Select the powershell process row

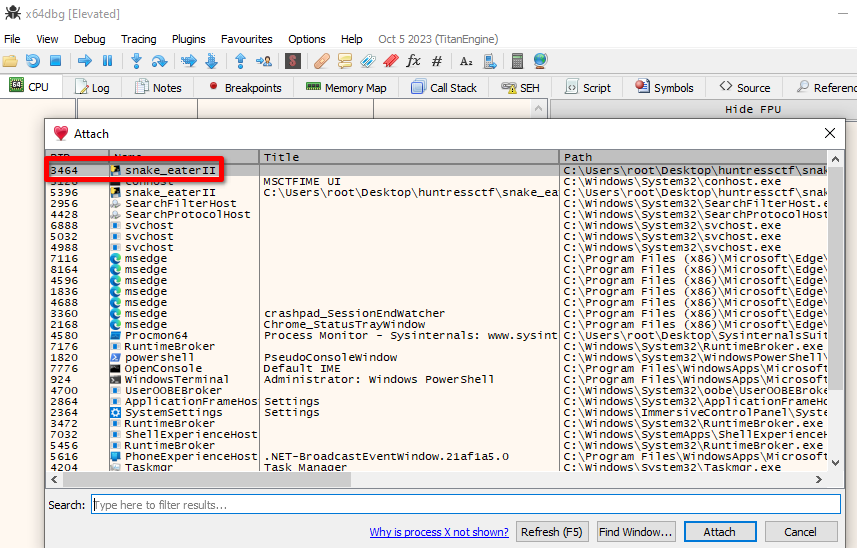click(x=436, y=357)
